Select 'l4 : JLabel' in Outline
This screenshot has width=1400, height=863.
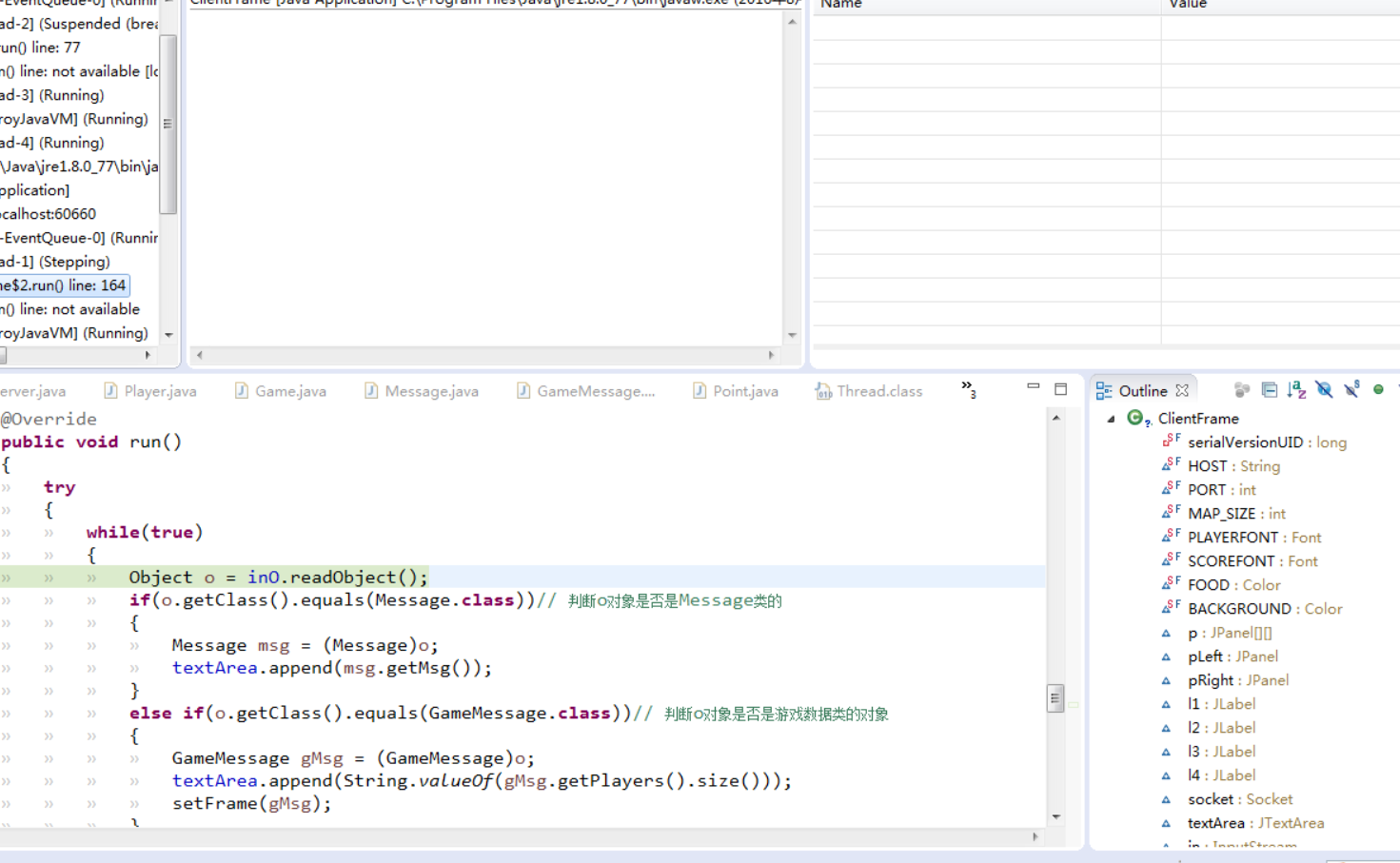click(1221, 775)
